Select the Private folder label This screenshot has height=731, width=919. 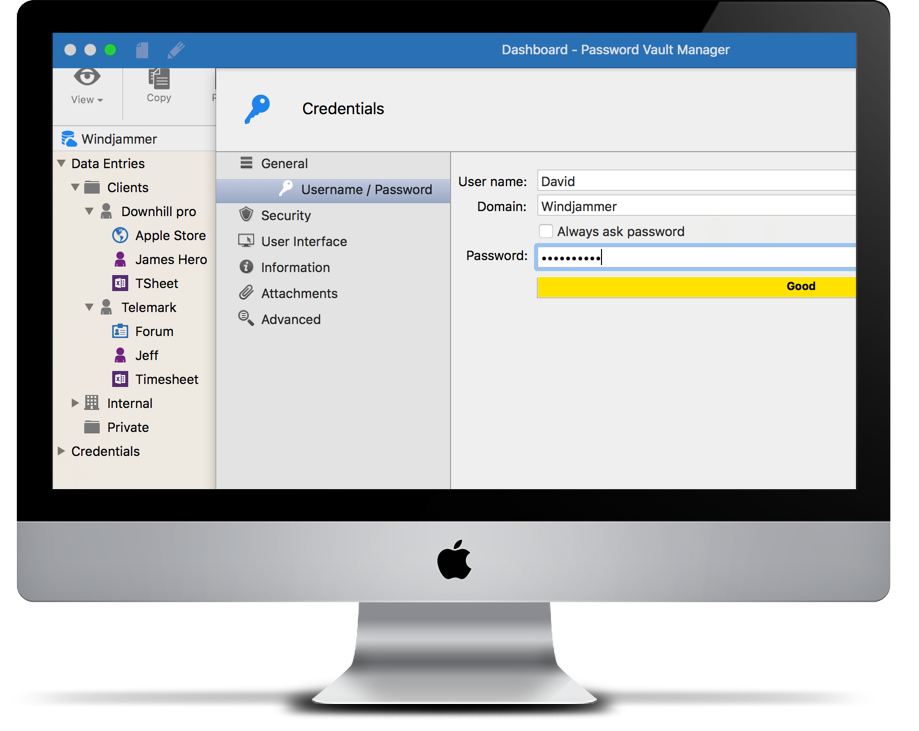click(x=128, y=427)
